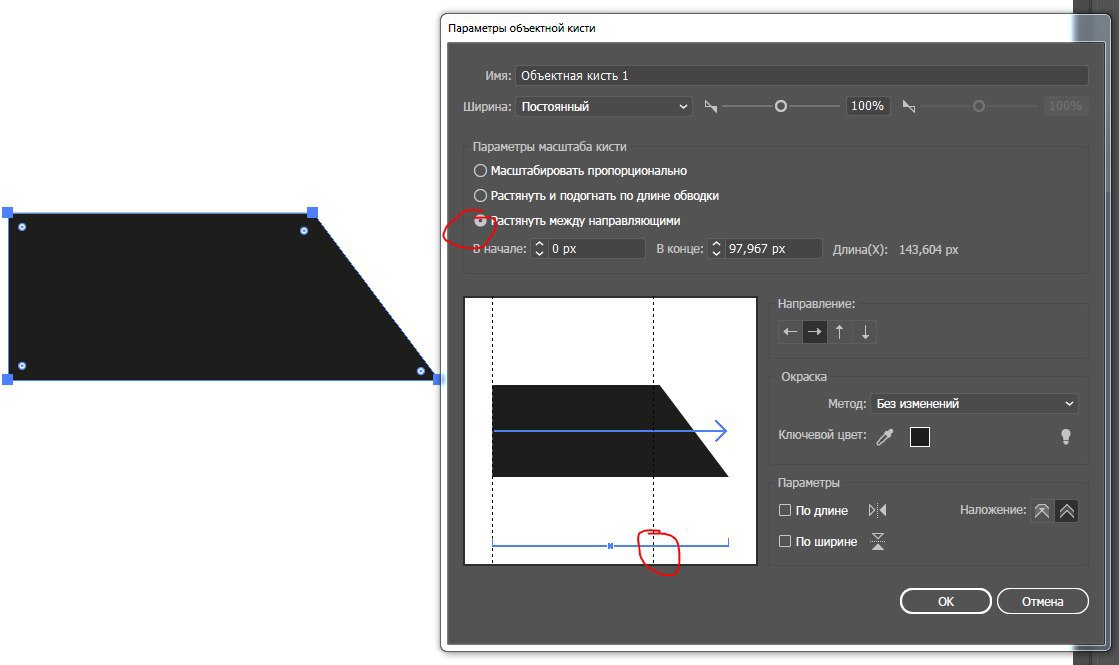
Task: Choose second overlap option icon
Action: pyautogui.click(x=1066, y=511)
